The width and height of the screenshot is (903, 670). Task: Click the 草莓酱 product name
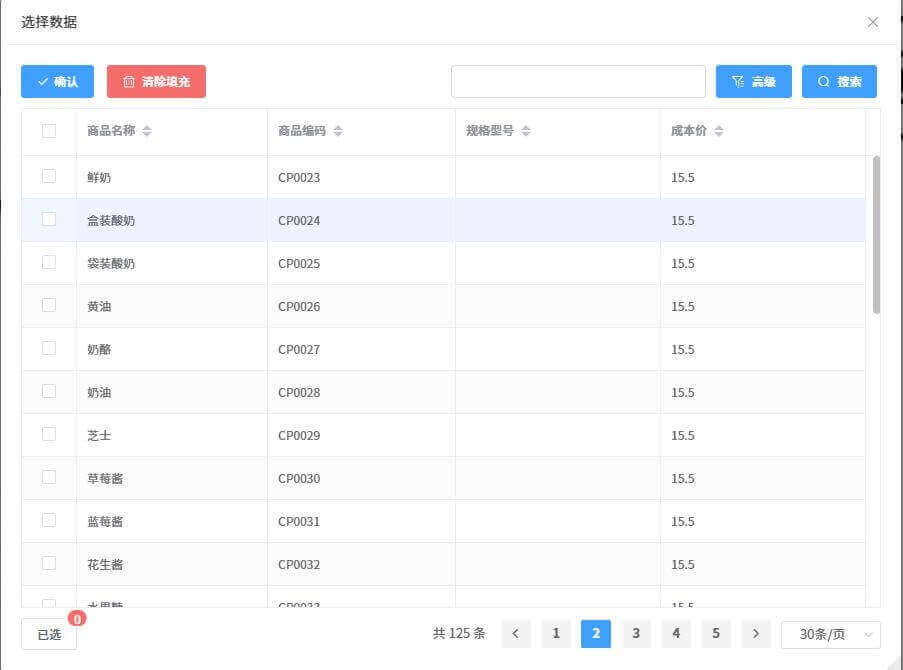pos(105,479)
